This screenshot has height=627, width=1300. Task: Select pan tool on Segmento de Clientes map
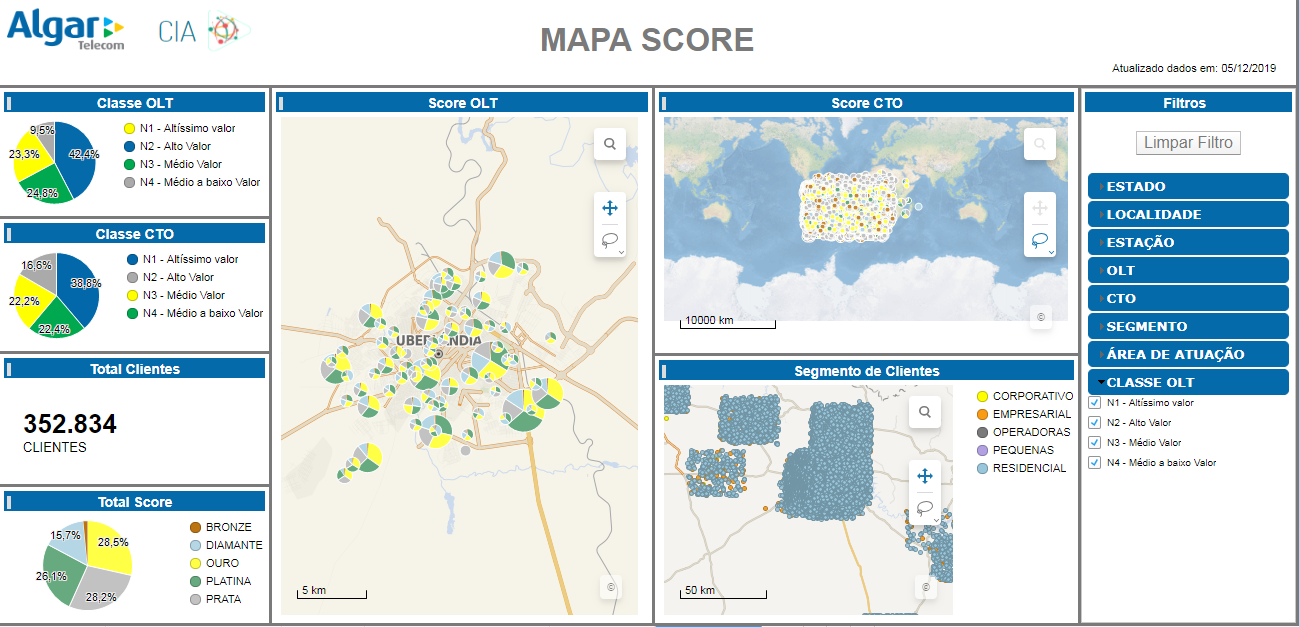(x=925, y=476)
